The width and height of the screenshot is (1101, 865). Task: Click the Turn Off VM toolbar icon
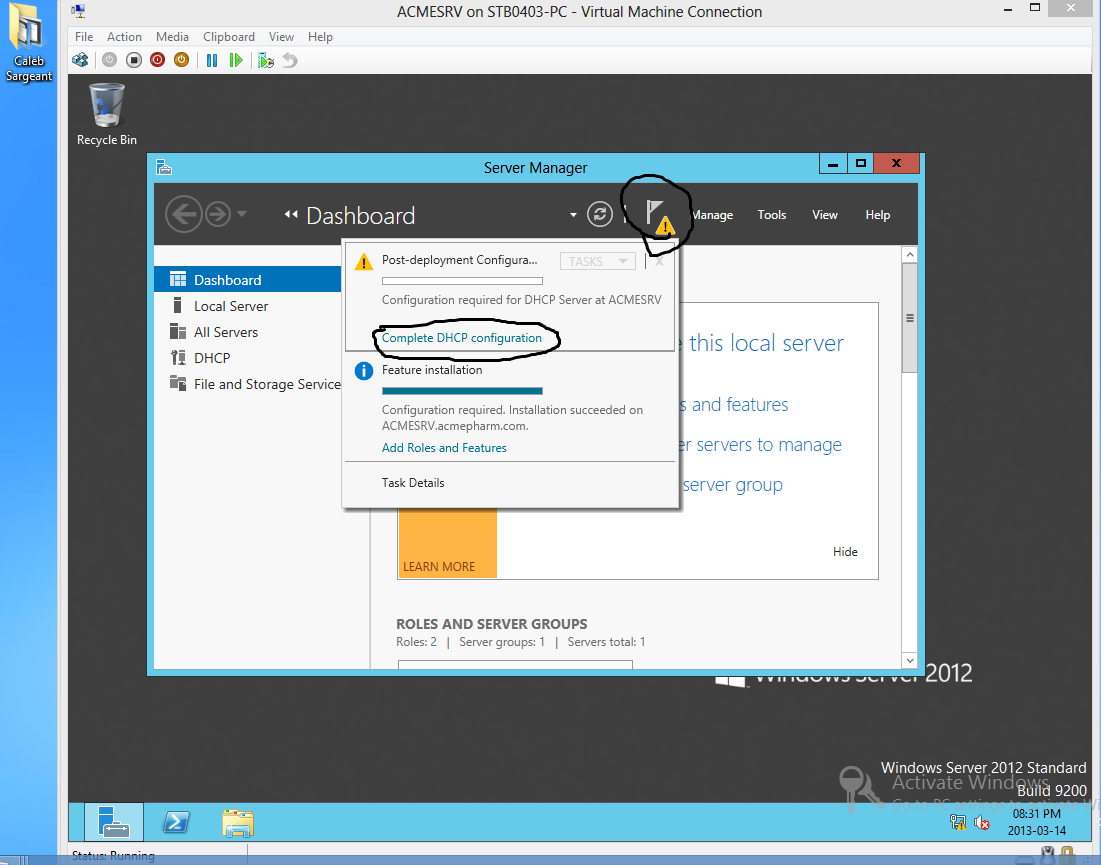[133, 60]
